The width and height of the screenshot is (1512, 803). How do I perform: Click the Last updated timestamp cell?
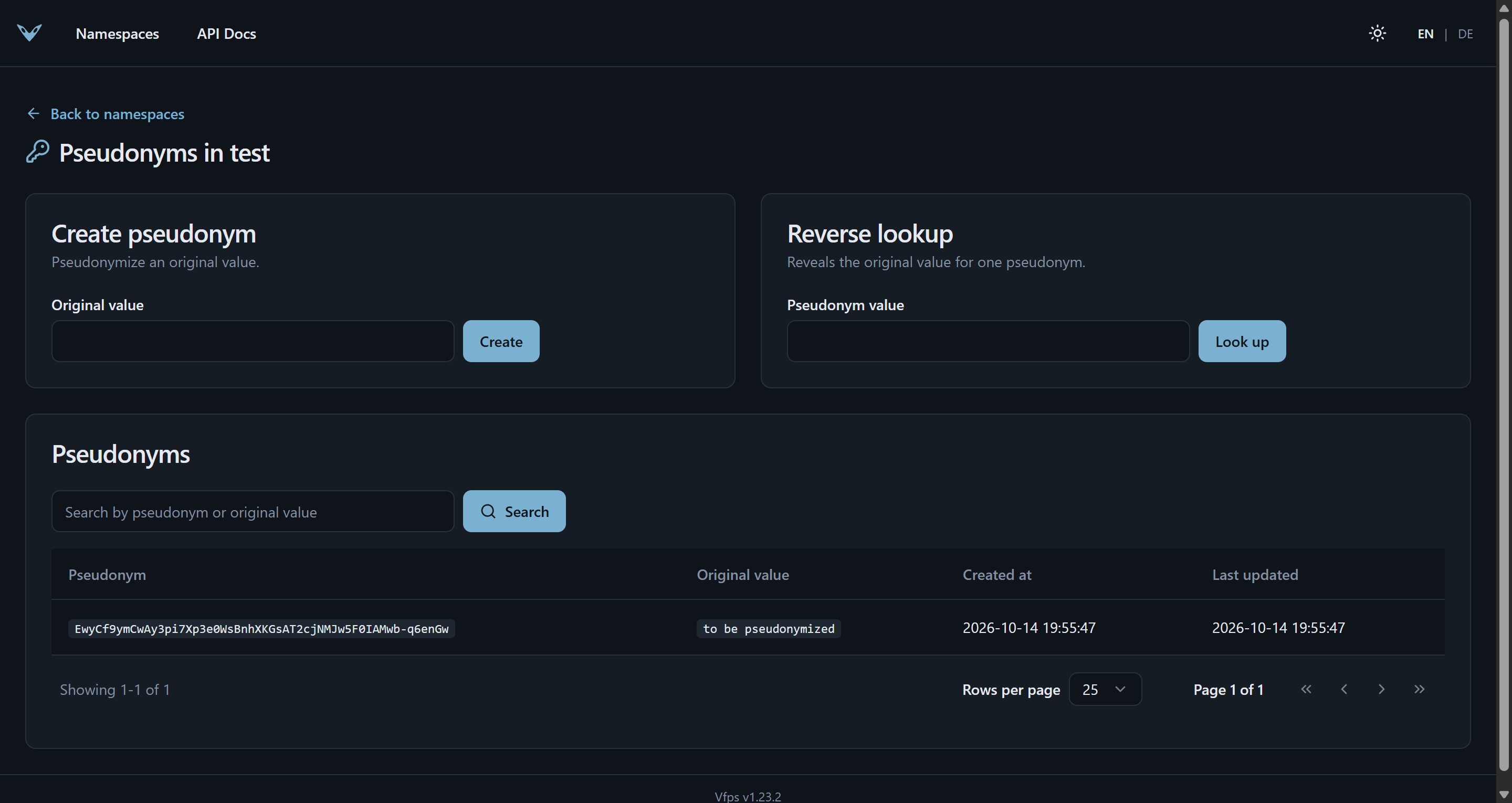tap(1278, 628)
